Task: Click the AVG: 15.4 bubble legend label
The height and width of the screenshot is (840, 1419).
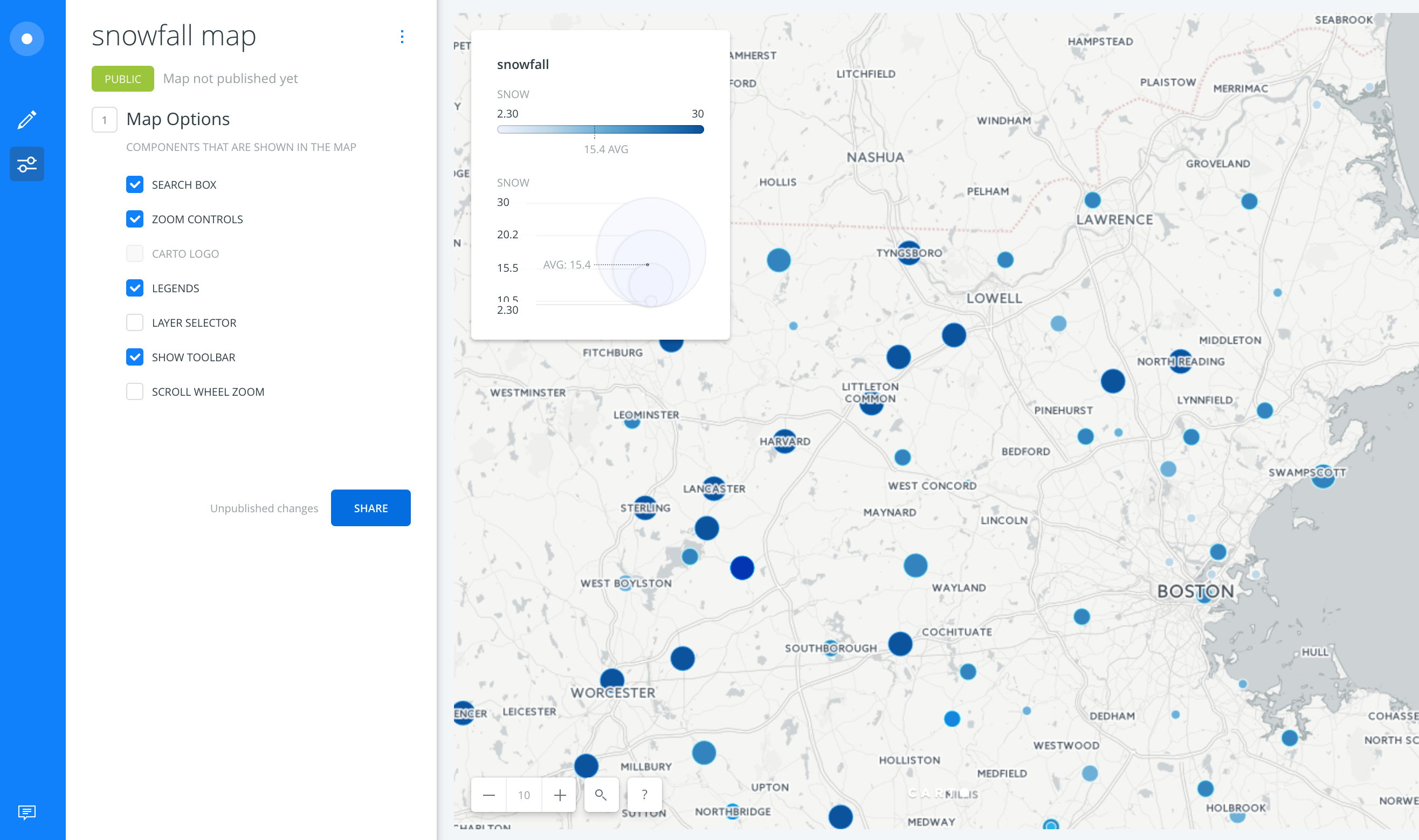Action: (567, 265)
